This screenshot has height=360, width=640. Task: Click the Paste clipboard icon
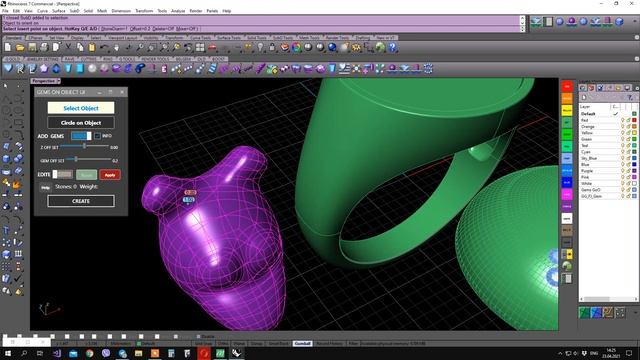92,48
